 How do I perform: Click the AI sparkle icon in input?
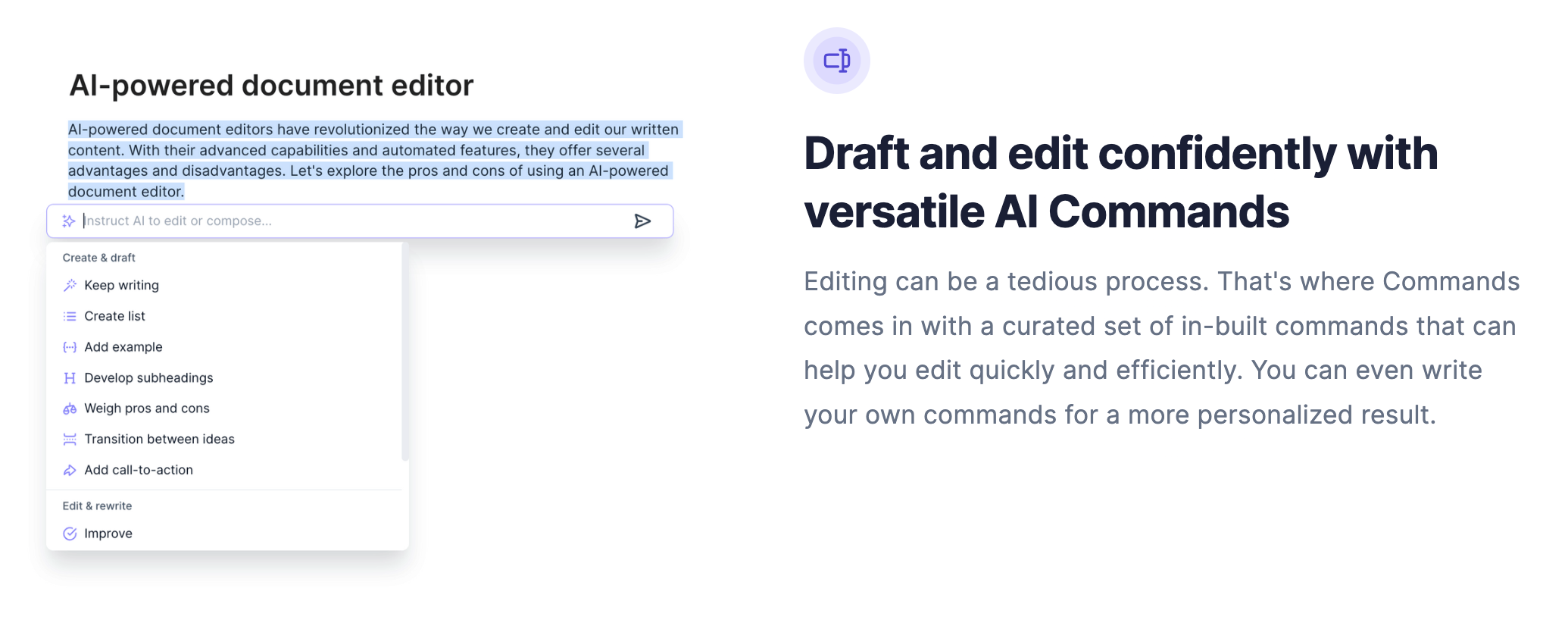tap(69, 221)
